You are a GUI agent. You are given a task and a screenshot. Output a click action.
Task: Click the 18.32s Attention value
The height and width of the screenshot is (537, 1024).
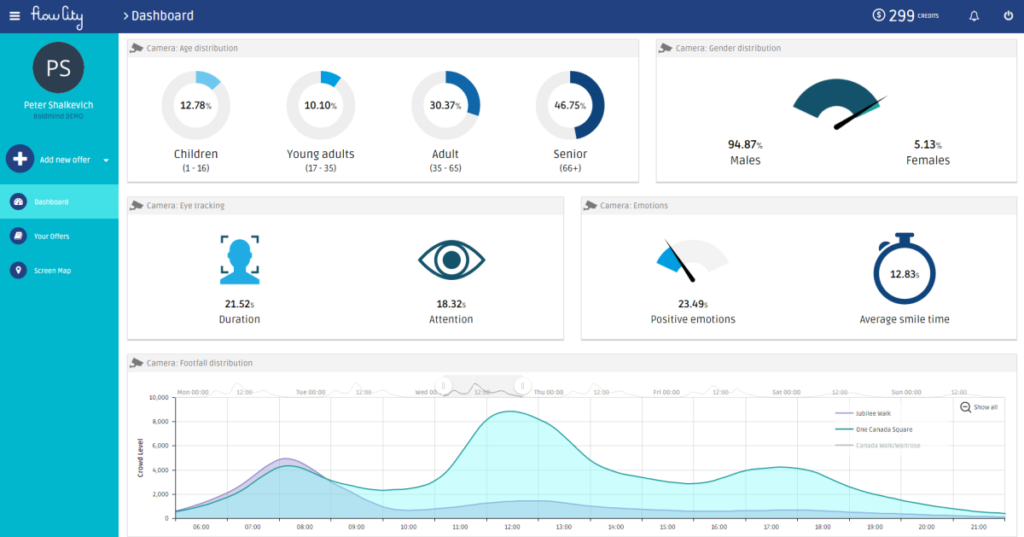click(451, 304)
